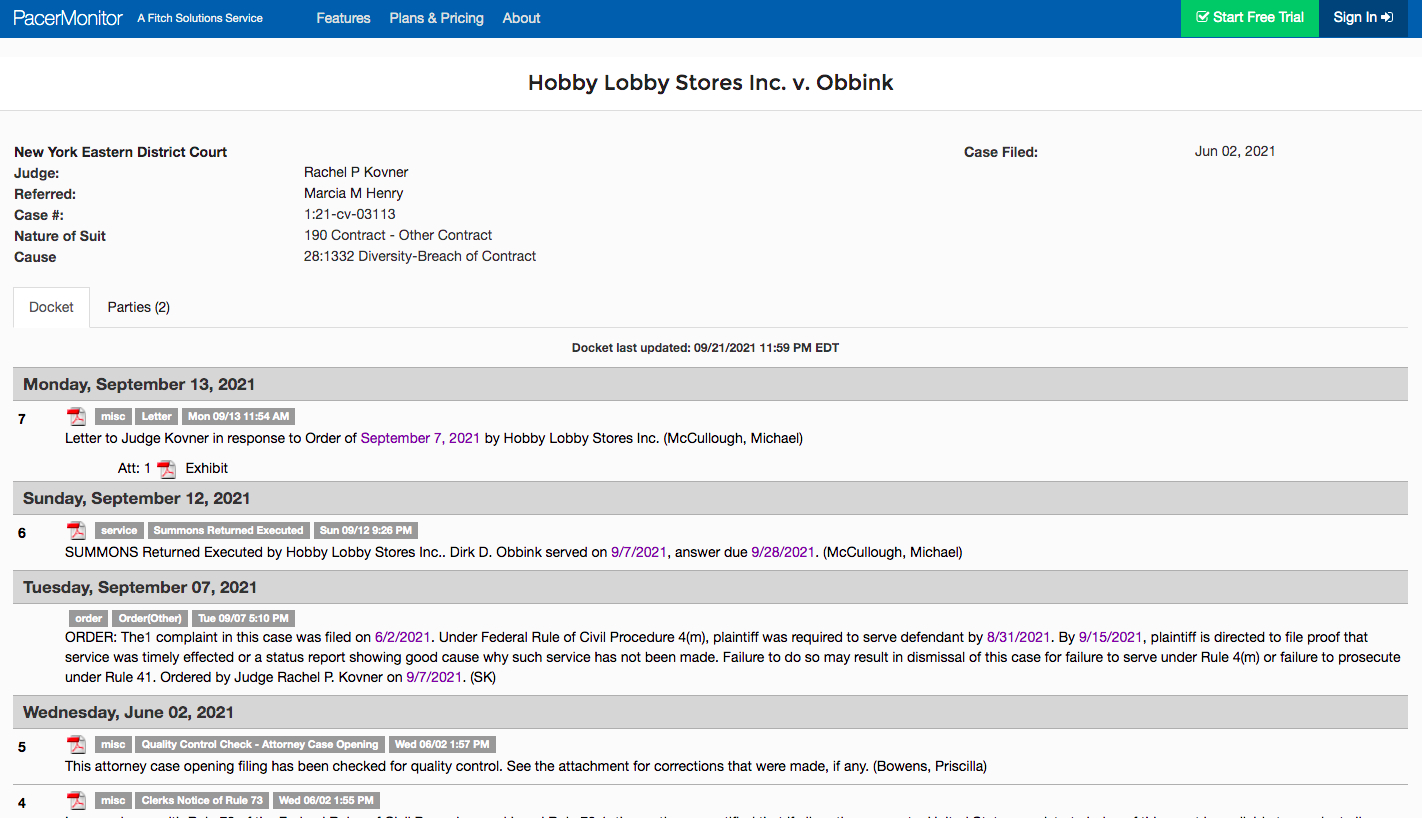Screen dimensions: 1422x818
Task: Open the Exhibit attachment PDF icon
Action: coord(167,469)
